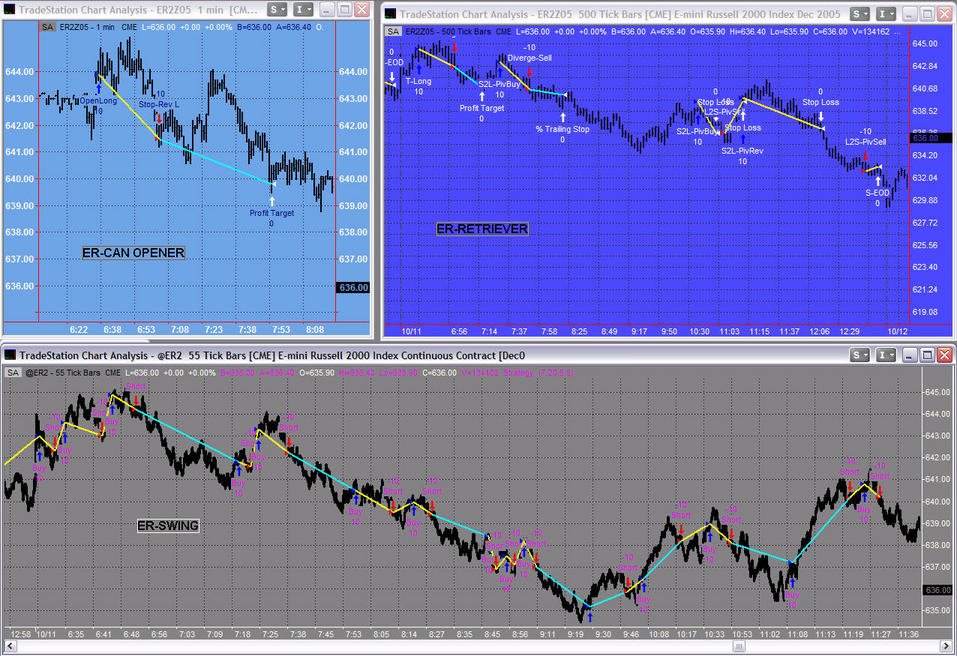Image resolution: width=957 pixels, height=656 pixels.
Task: Click the horizontal scrollbar thumb in the 55 Tick chart
Action: coord(739,646)
